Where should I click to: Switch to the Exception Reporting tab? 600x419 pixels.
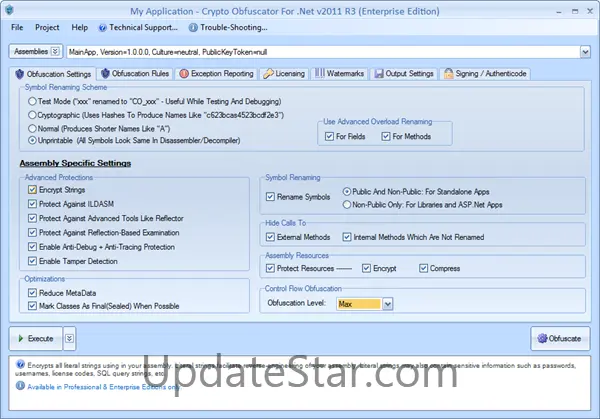(217, 73)
